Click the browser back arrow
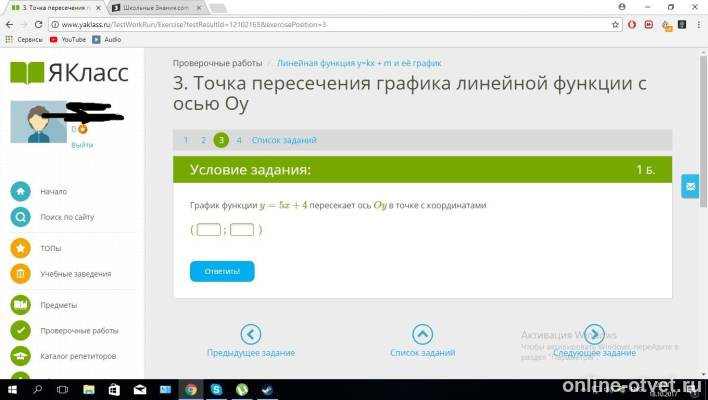This screenshot has width=708, height=400. click(x=9, y=24)
